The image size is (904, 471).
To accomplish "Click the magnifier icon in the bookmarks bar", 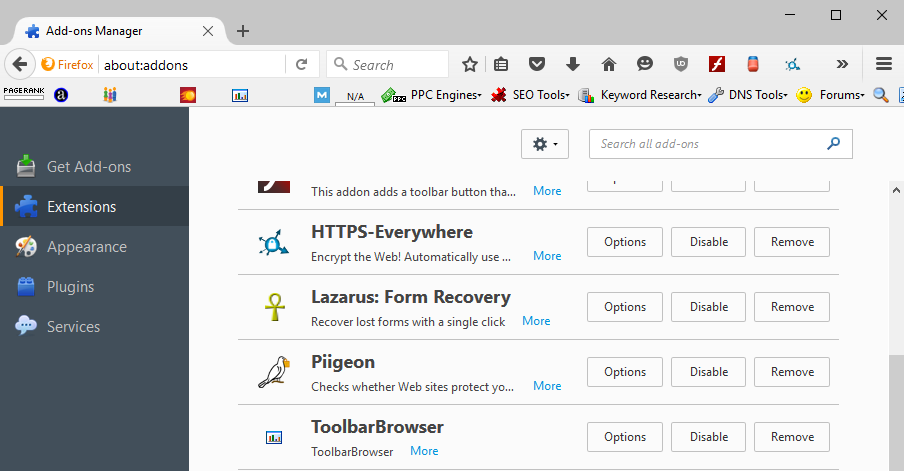I will pyautogui.click(x=880, y=95).
